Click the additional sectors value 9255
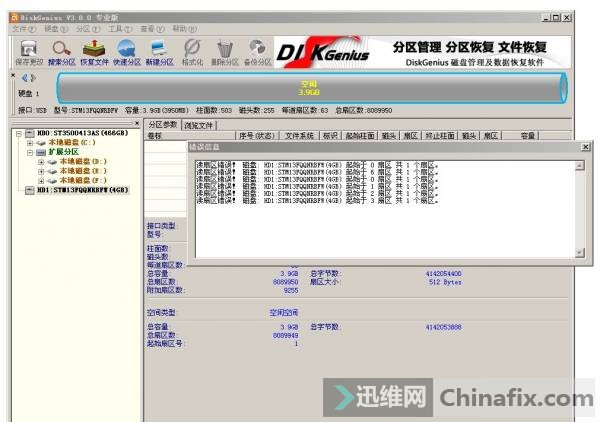 pyautogui.click(x=291, y=291)
